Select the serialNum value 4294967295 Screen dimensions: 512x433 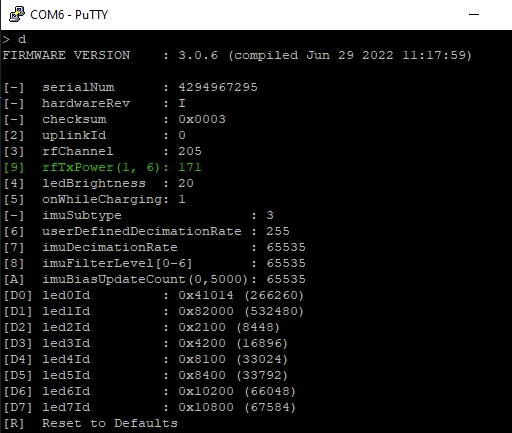coord(218,87)
